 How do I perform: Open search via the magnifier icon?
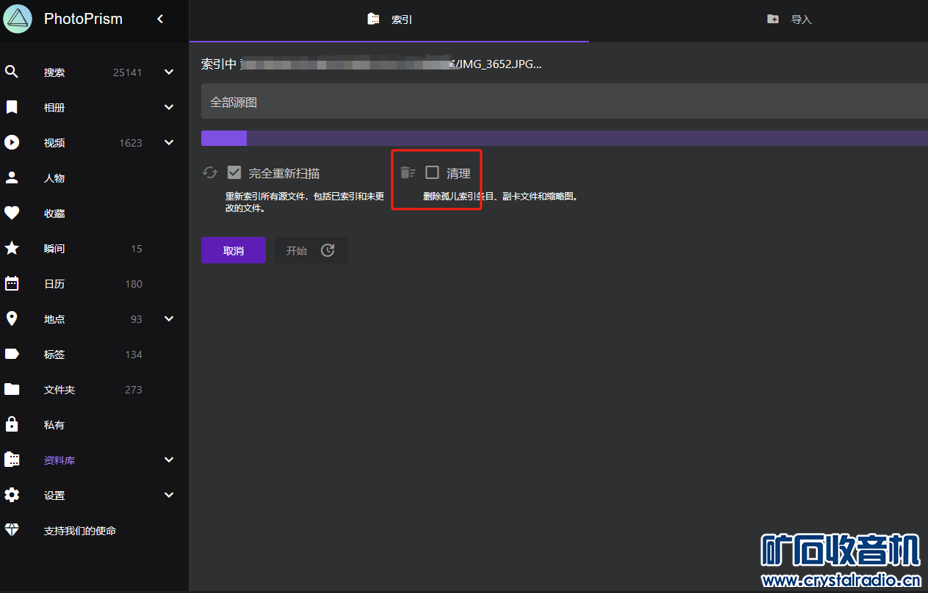11,72
